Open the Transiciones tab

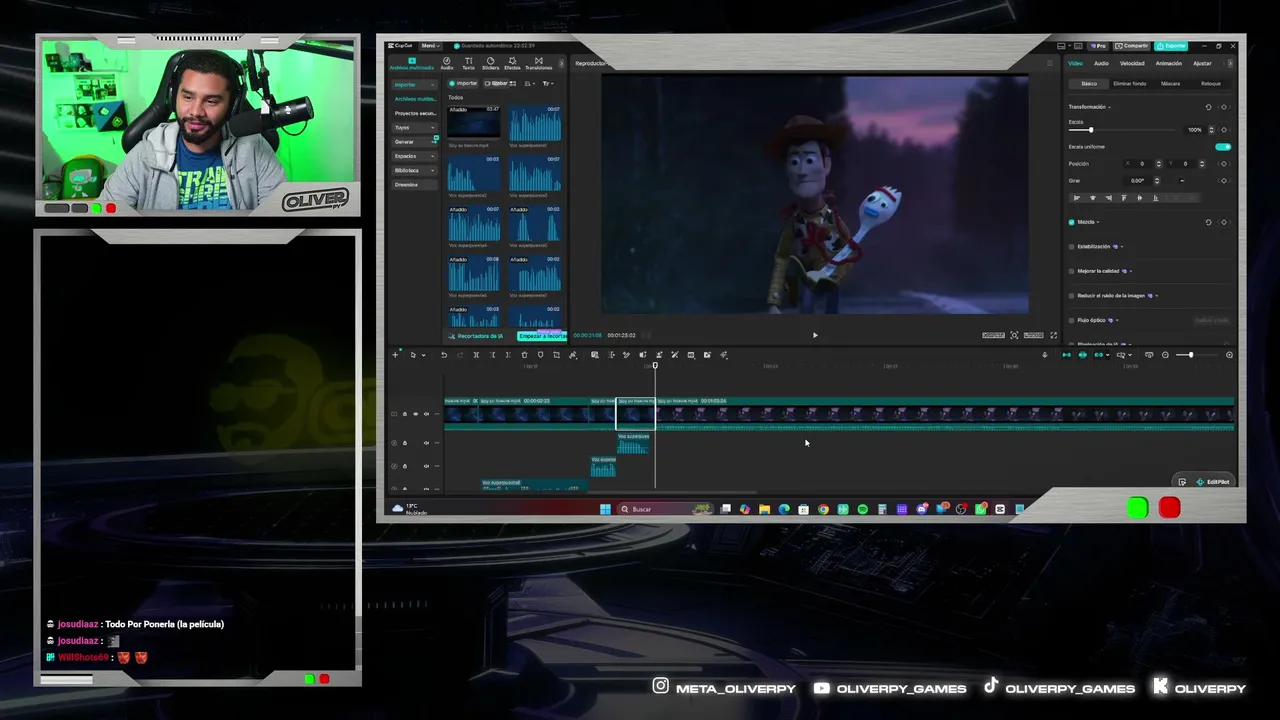tap(538, 64)
